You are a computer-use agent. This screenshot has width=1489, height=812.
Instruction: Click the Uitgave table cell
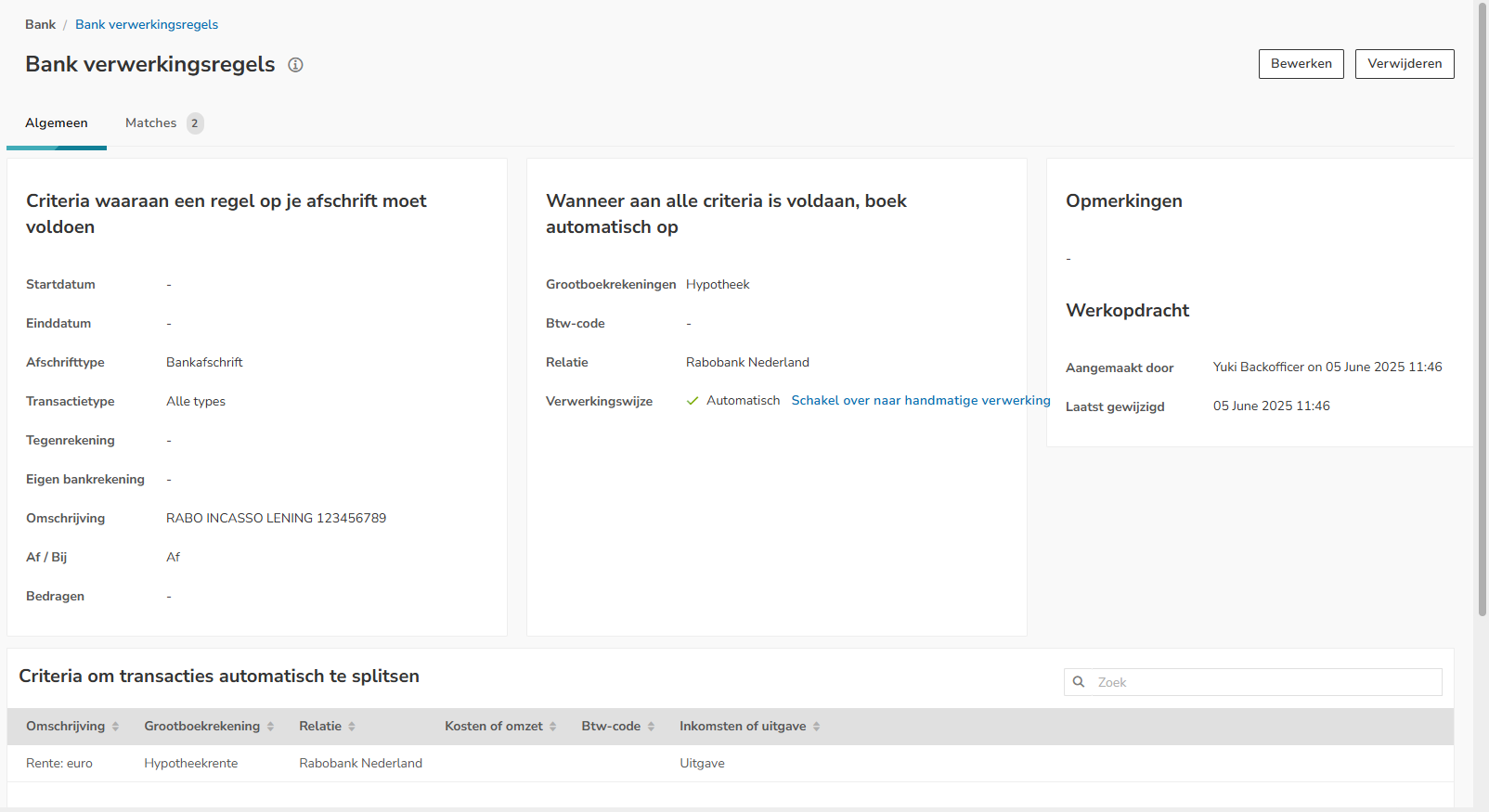pyautogui.click(x=702, y=764)
